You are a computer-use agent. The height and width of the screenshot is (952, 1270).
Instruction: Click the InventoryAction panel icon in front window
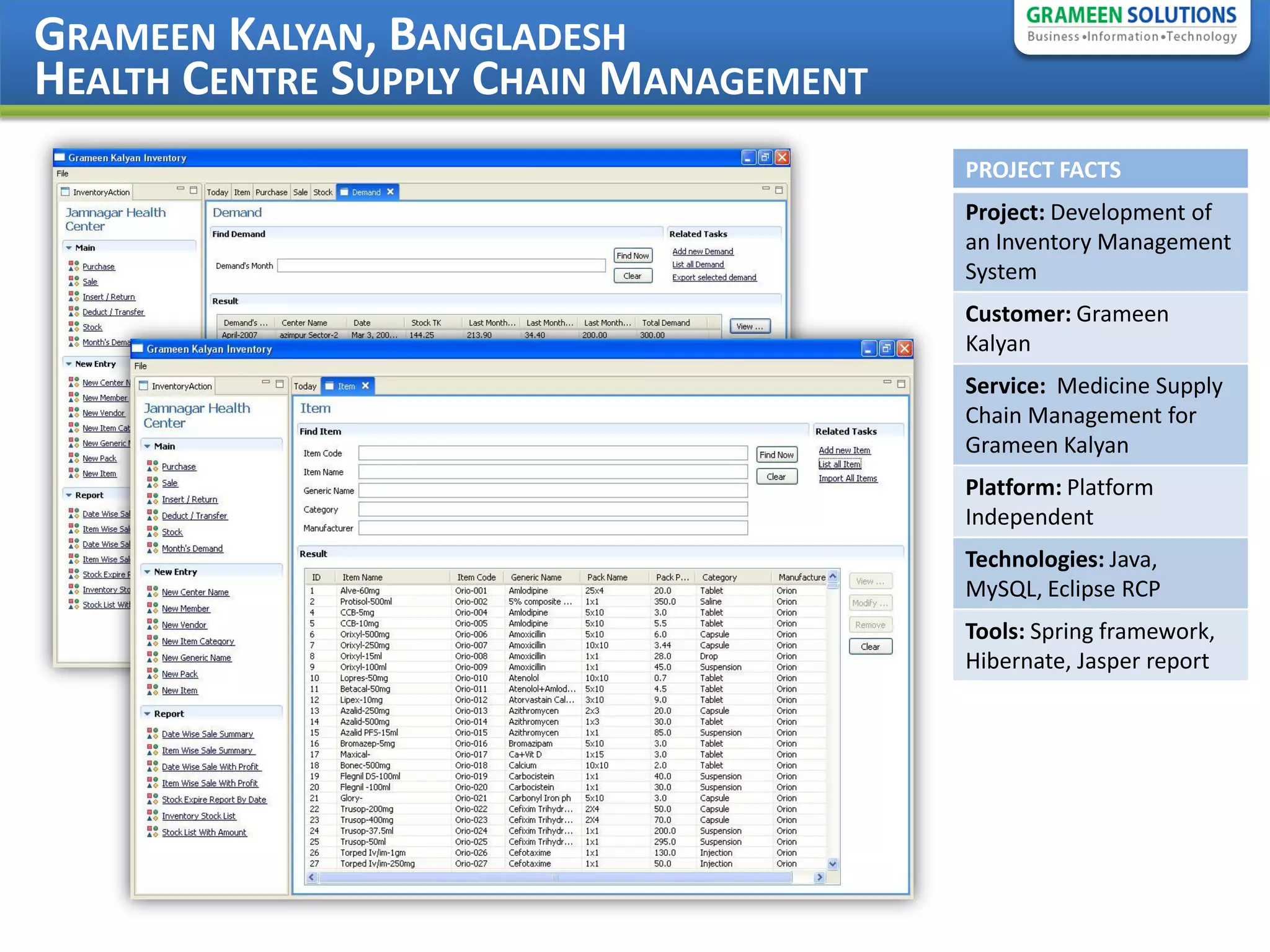143,386
